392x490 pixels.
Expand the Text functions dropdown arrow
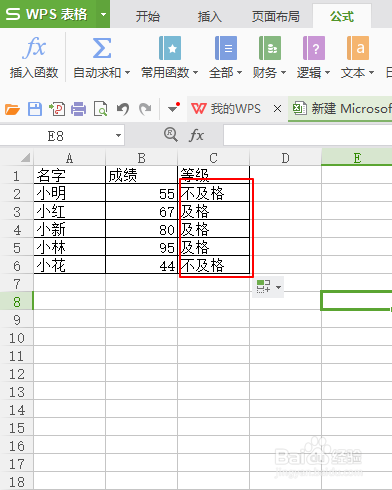[371, 72]
